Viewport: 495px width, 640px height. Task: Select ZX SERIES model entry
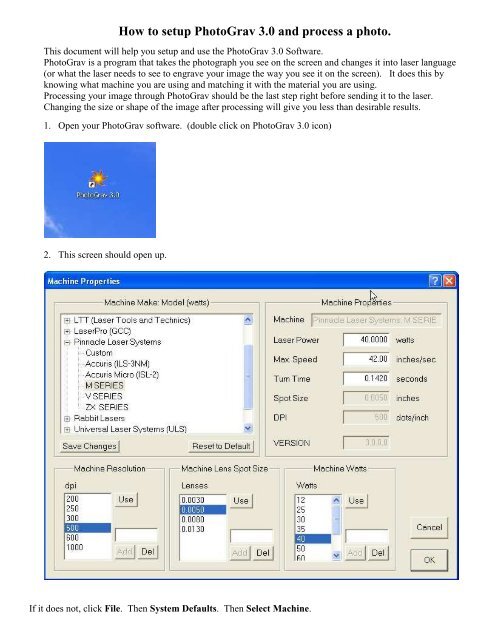point(107,407)
